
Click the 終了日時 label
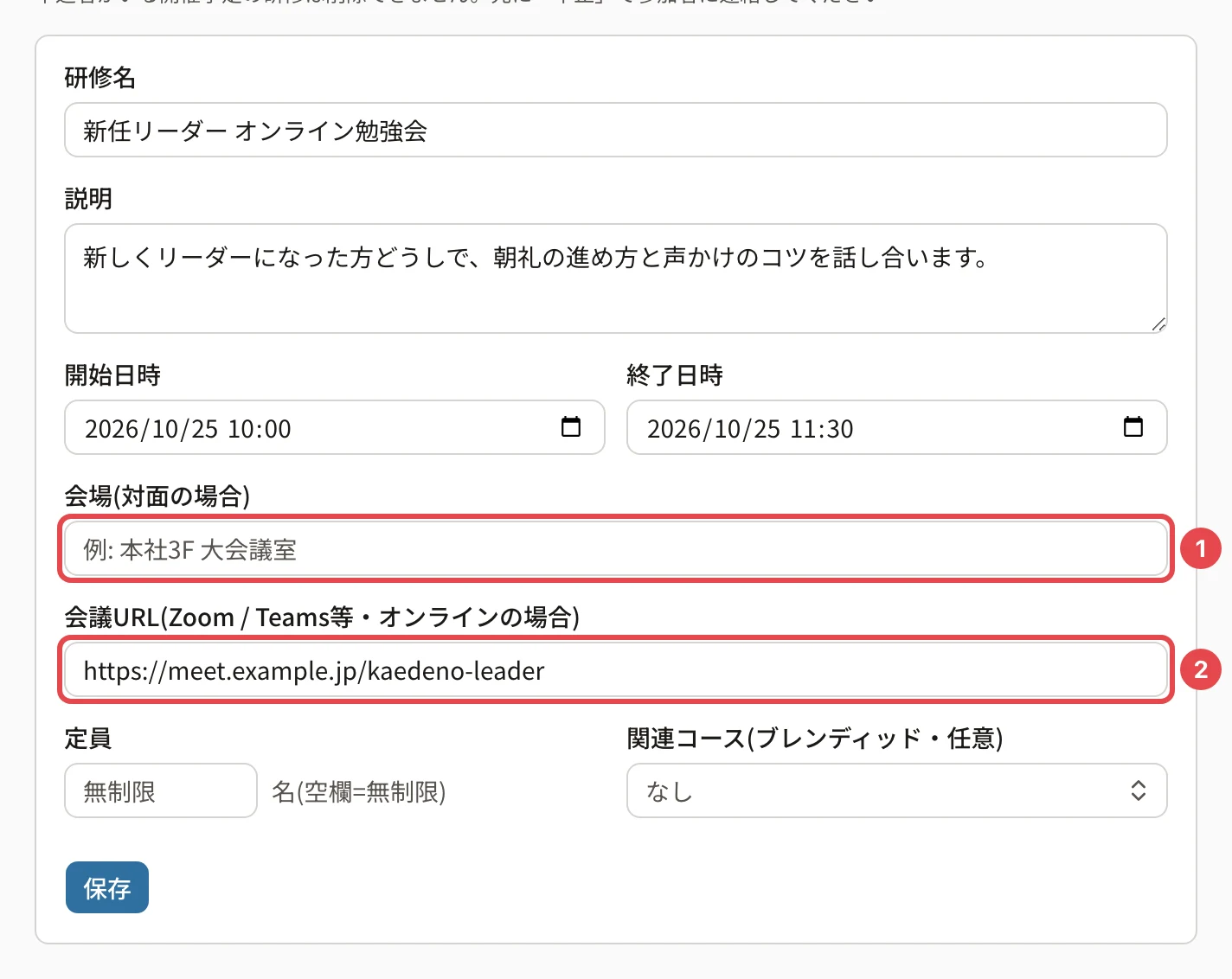675,375
